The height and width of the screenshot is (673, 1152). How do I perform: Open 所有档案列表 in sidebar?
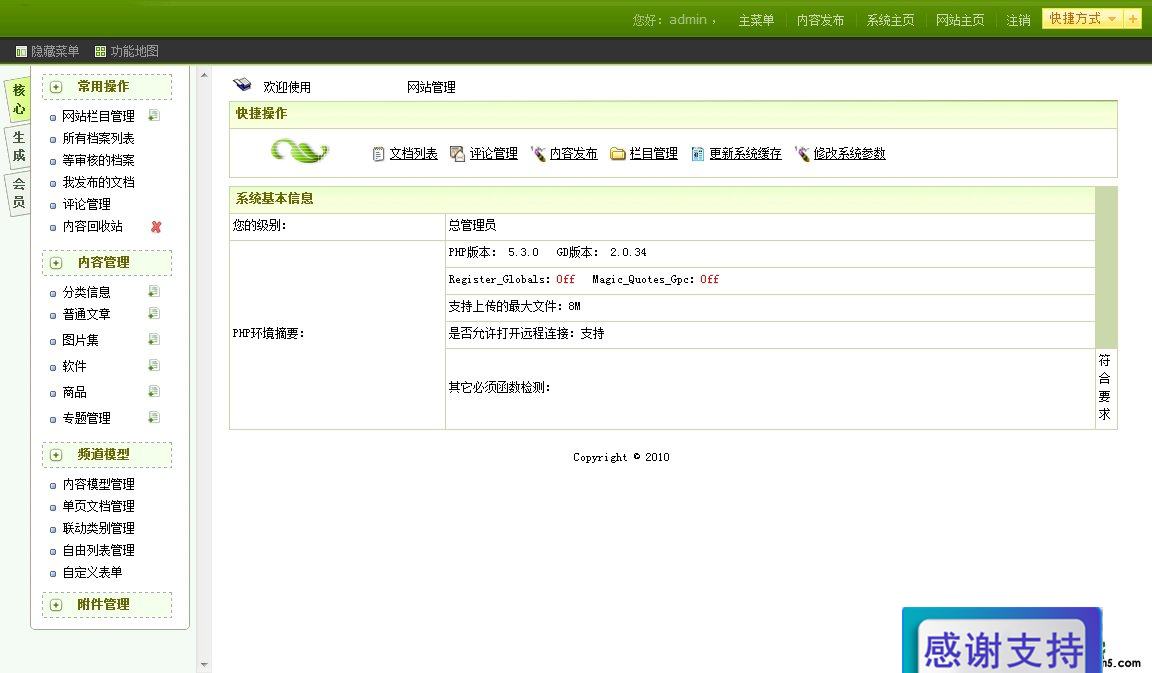(98, 138)
